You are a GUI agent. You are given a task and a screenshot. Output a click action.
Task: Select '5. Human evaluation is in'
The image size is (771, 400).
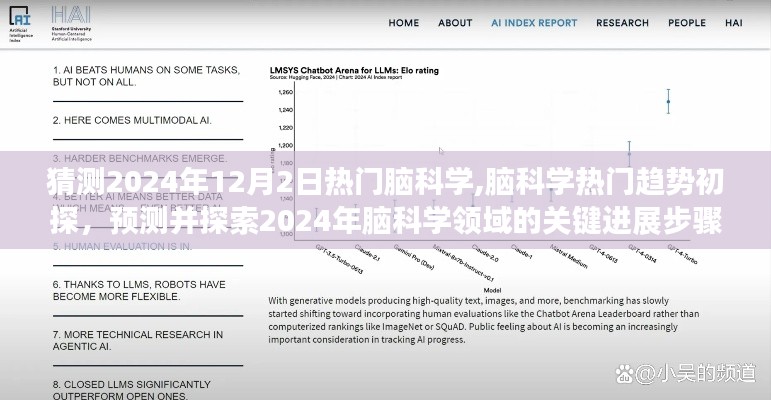pyautogui.click(x=122, y=246)
